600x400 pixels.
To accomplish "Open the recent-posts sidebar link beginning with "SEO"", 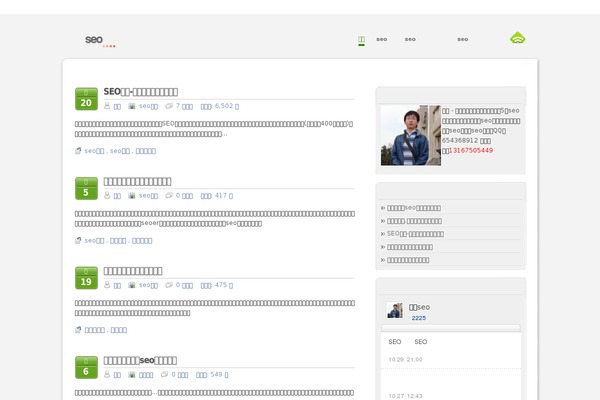I will coord(415,234).
